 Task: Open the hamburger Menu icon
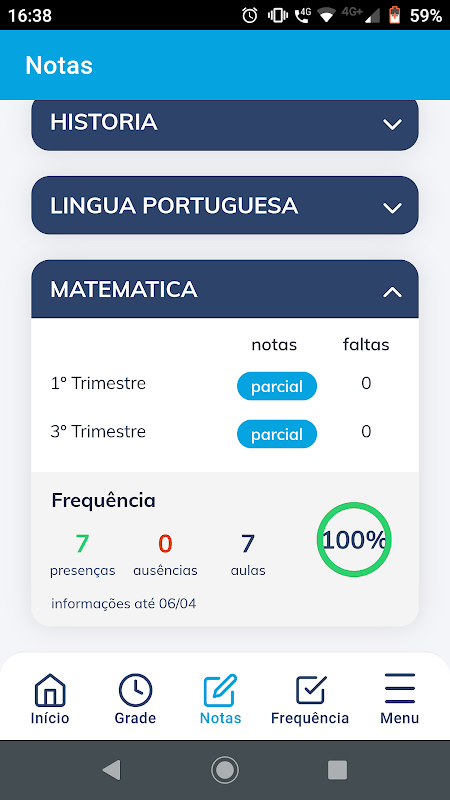(x=399, y=688)
